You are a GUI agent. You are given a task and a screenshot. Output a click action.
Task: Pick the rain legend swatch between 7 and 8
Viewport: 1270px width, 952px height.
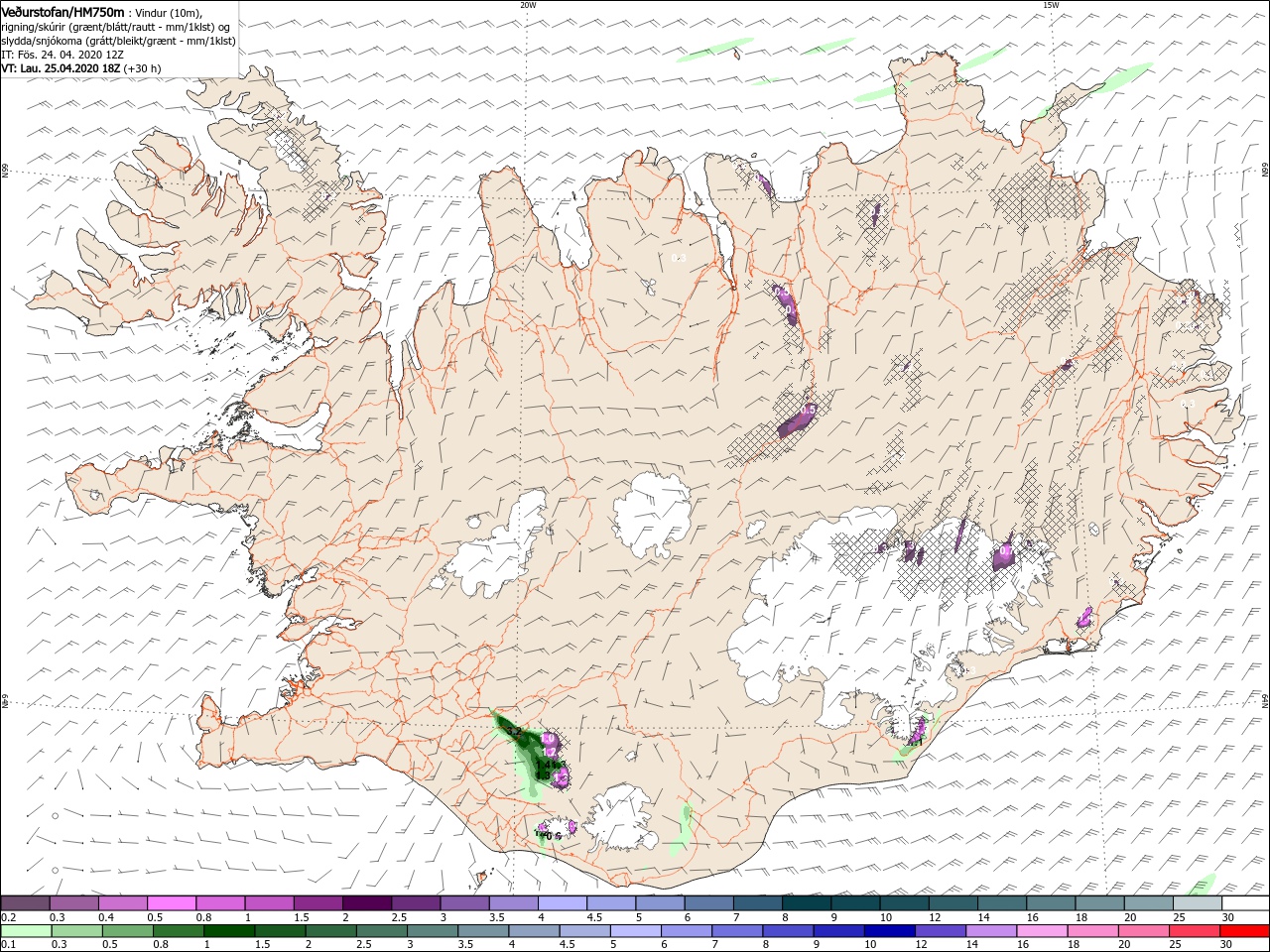(x=736, y=931)
